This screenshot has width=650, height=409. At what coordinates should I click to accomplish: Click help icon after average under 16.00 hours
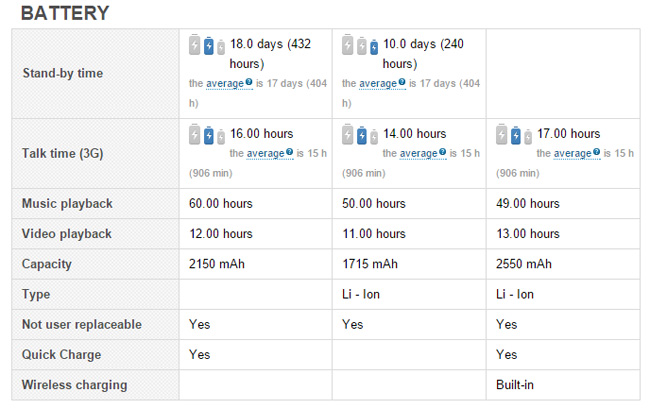tap(289, 153)
